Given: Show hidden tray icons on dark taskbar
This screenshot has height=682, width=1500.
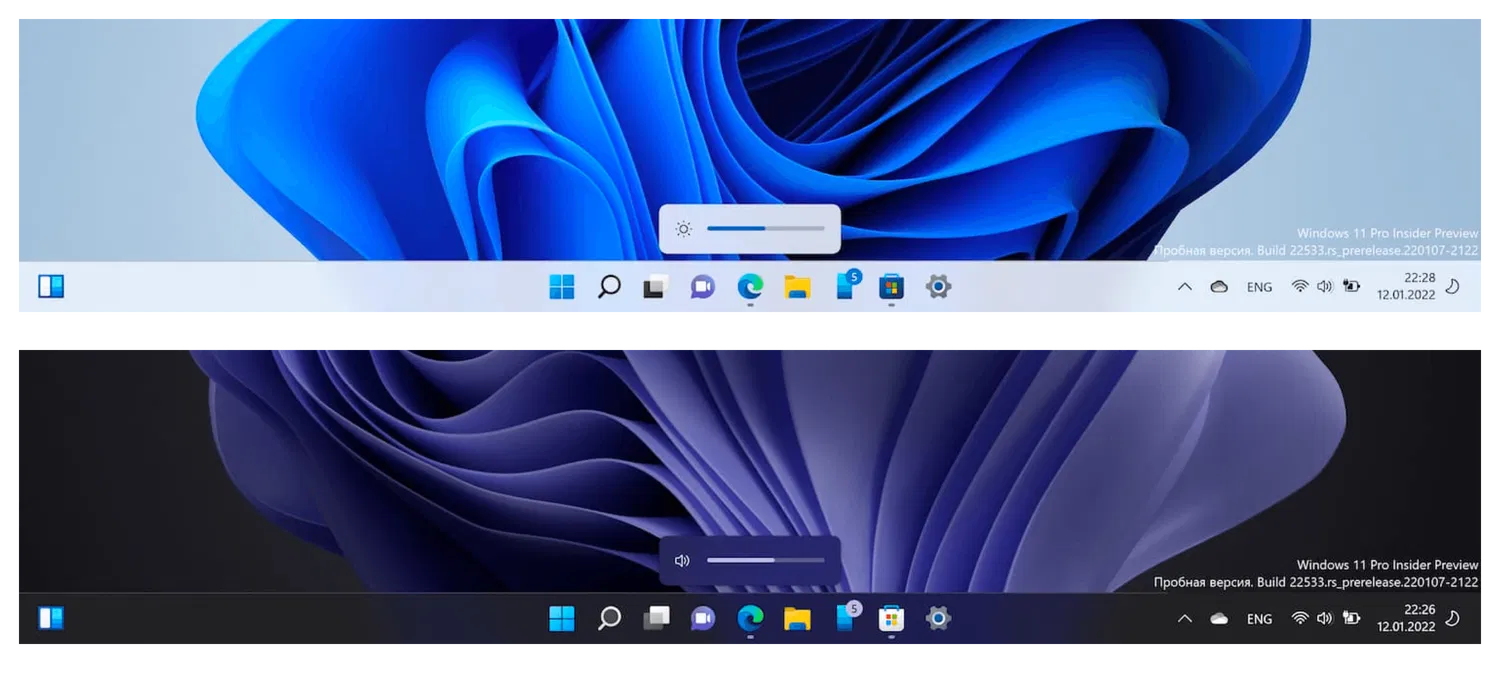Looking at the screenshot, I should pyautogui.click(x=1185, y=619).
